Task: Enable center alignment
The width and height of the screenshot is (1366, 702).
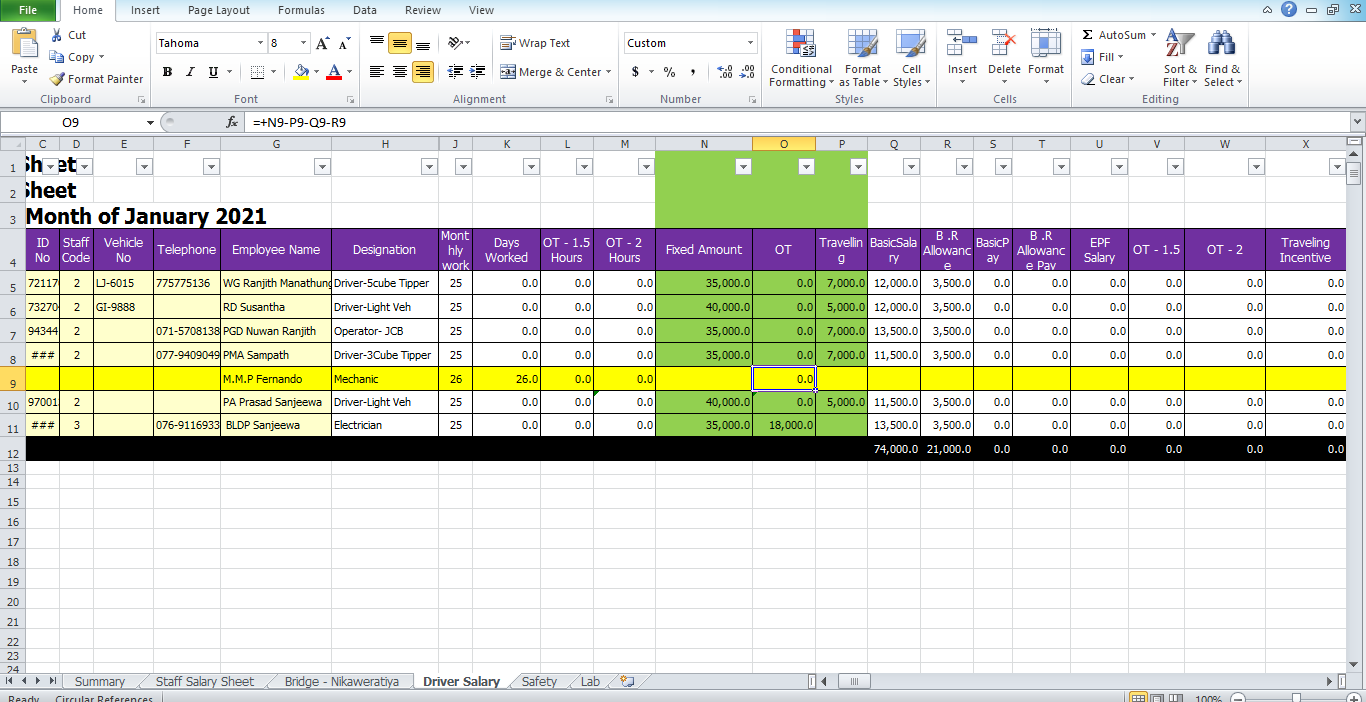Action: [x=398, y=71]
